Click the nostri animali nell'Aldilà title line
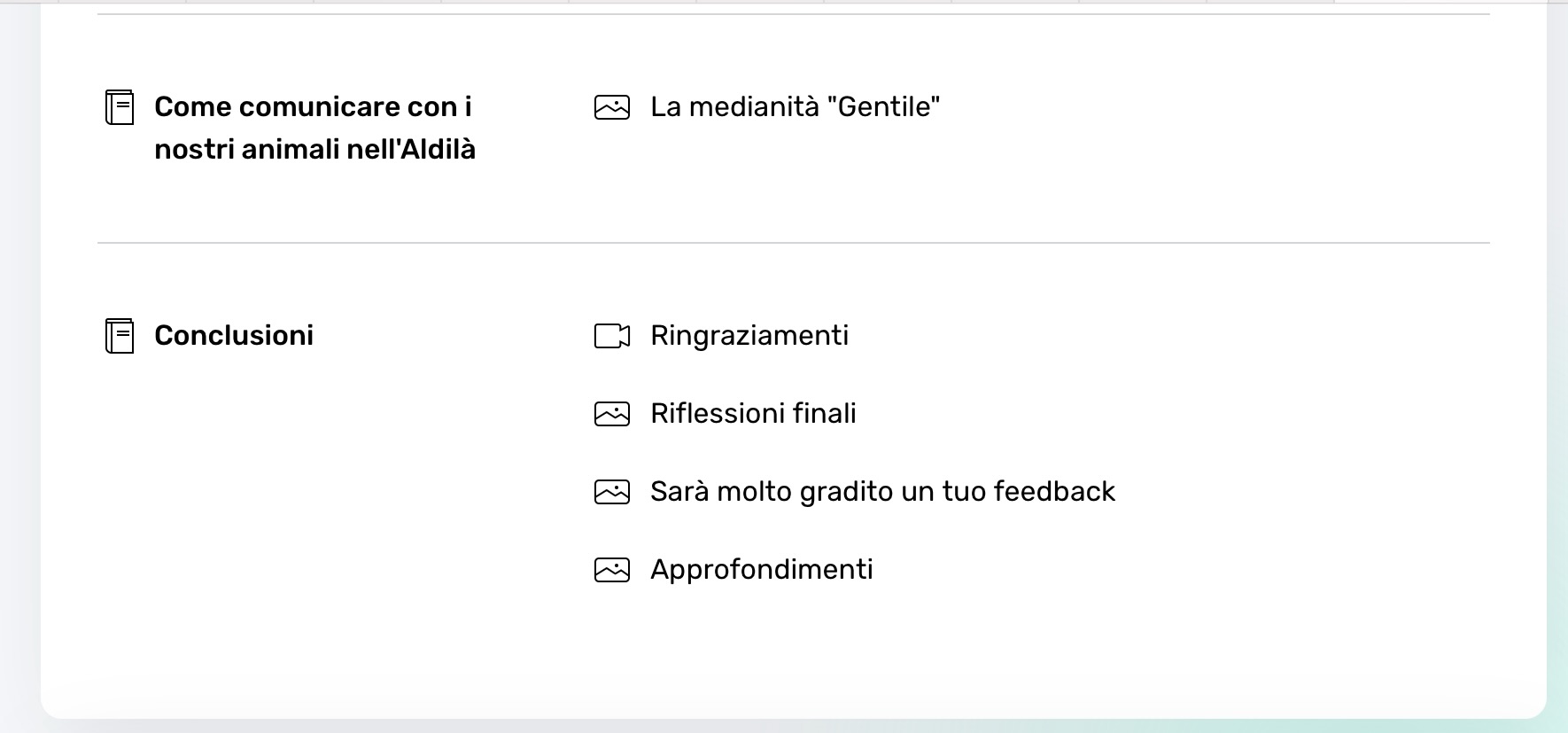The image size is (1568, 733). (x=314, y=150)
